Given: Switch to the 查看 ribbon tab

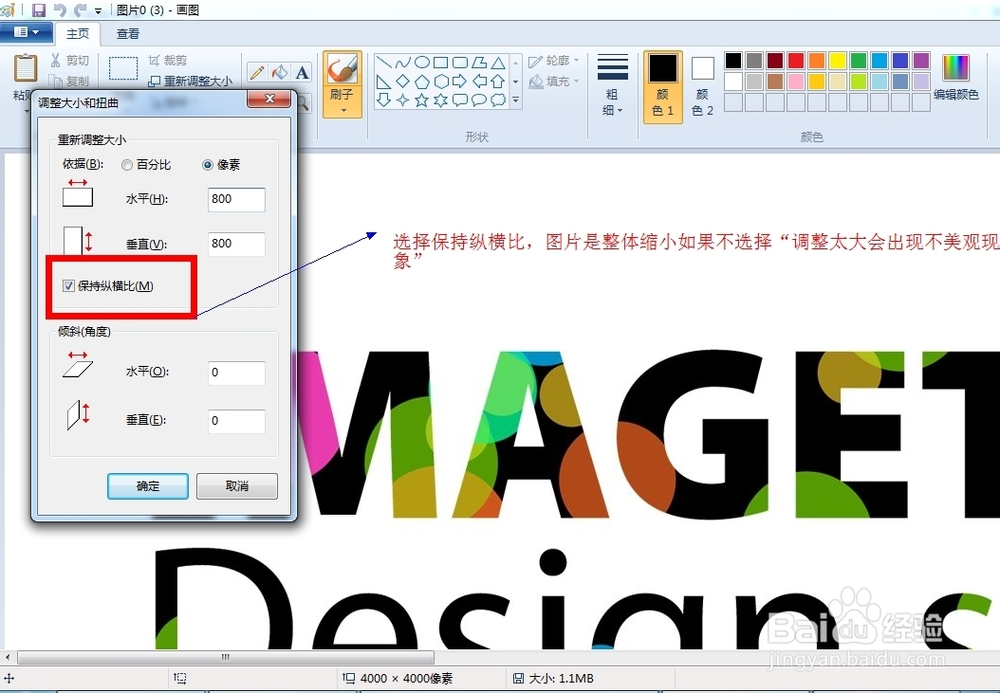Looking at the screenshot, I should pyautogui.click(x=128, y=33).
